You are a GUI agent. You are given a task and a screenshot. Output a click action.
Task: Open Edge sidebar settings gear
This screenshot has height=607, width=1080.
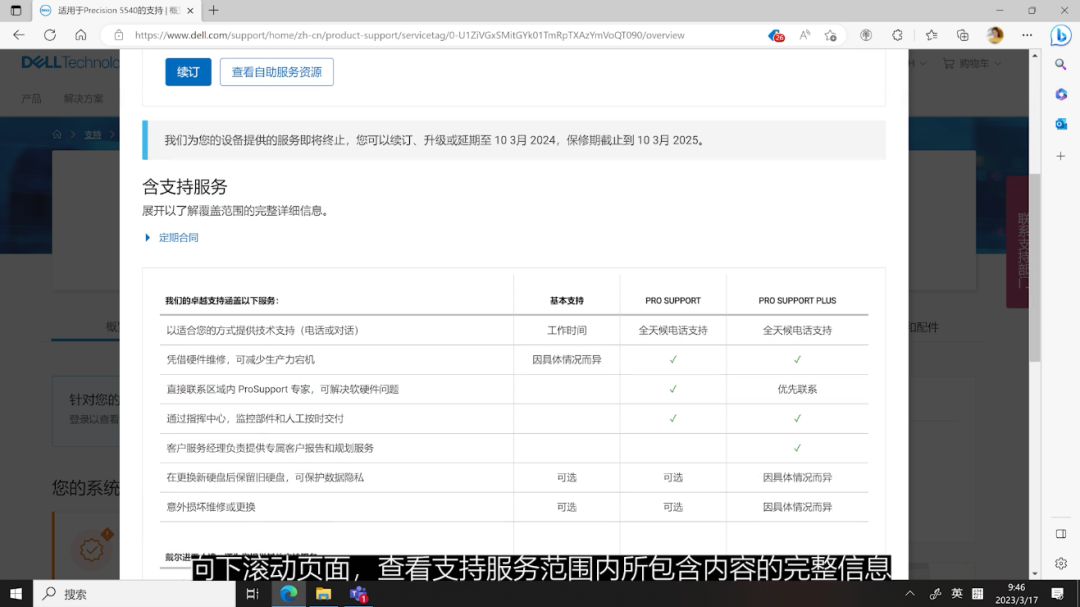pyautogui.click(x=1060, y=563)
